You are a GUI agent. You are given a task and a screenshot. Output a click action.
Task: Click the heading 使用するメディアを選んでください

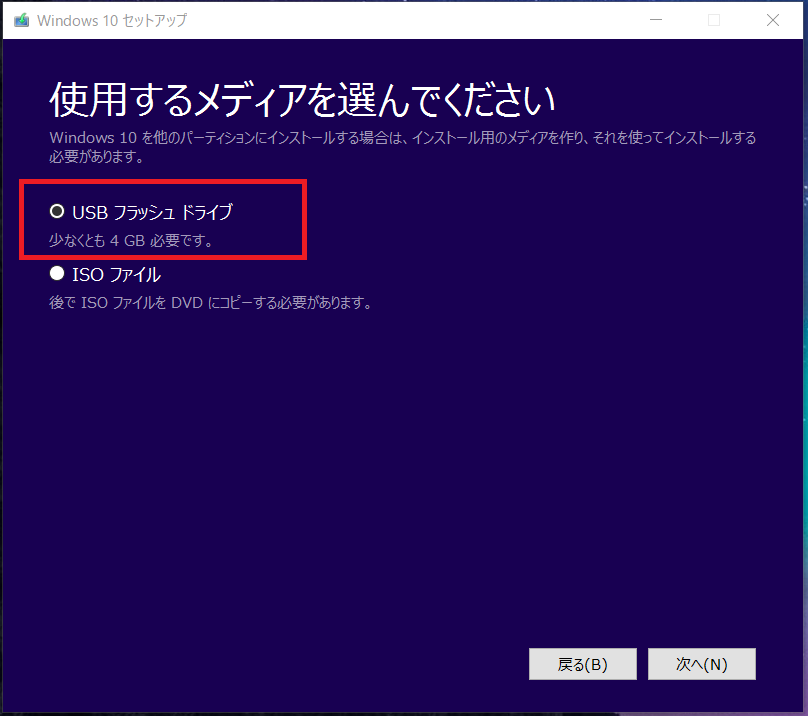click(x=302, y=99)
